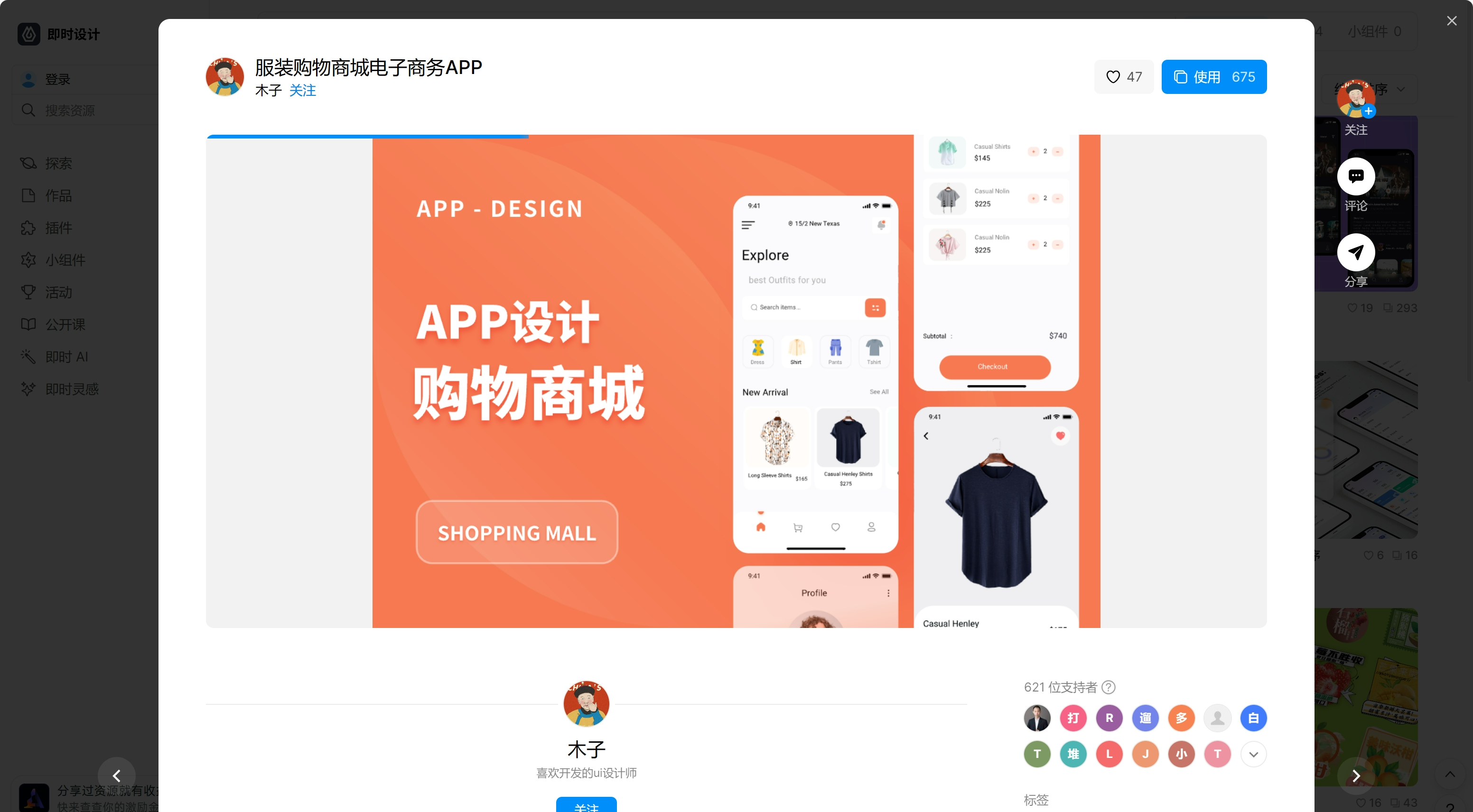The width and height of the screenshot is (1473, 812).
Task: Click right navigation arrow chevron
Action: click(x=1356, y=776)
